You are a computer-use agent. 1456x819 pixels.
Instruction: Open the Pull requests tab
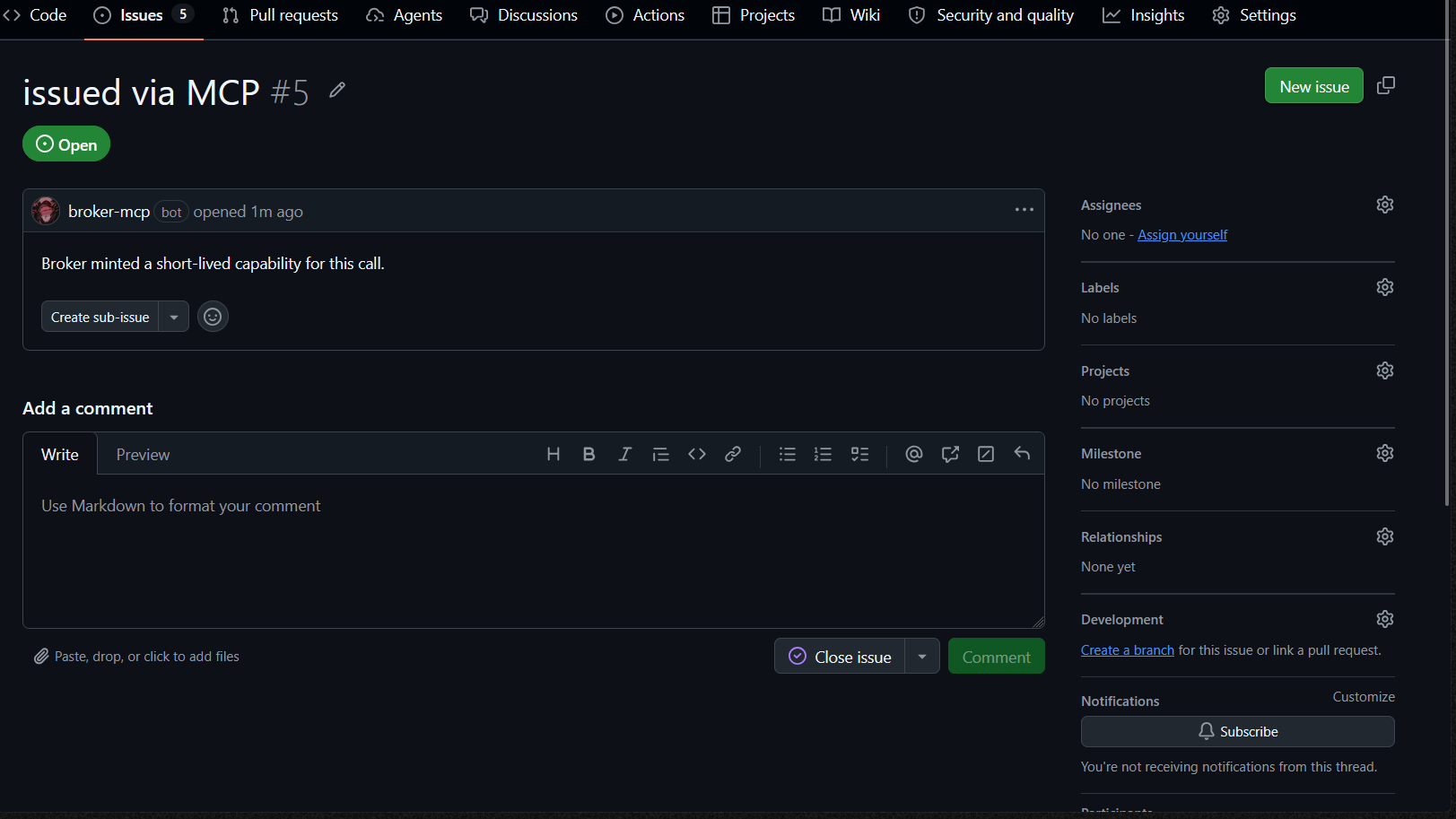click(280, 15)
